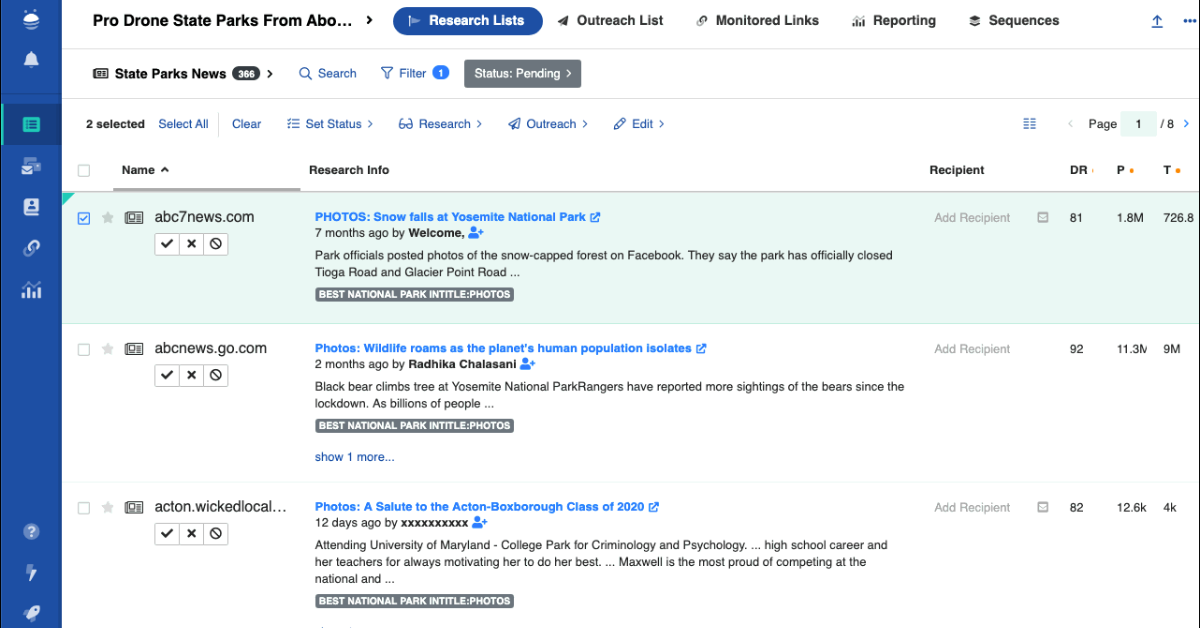Expand the Set Status dropdown
The width and height of the screenshot is (1200, 628).
coord(330,124)
